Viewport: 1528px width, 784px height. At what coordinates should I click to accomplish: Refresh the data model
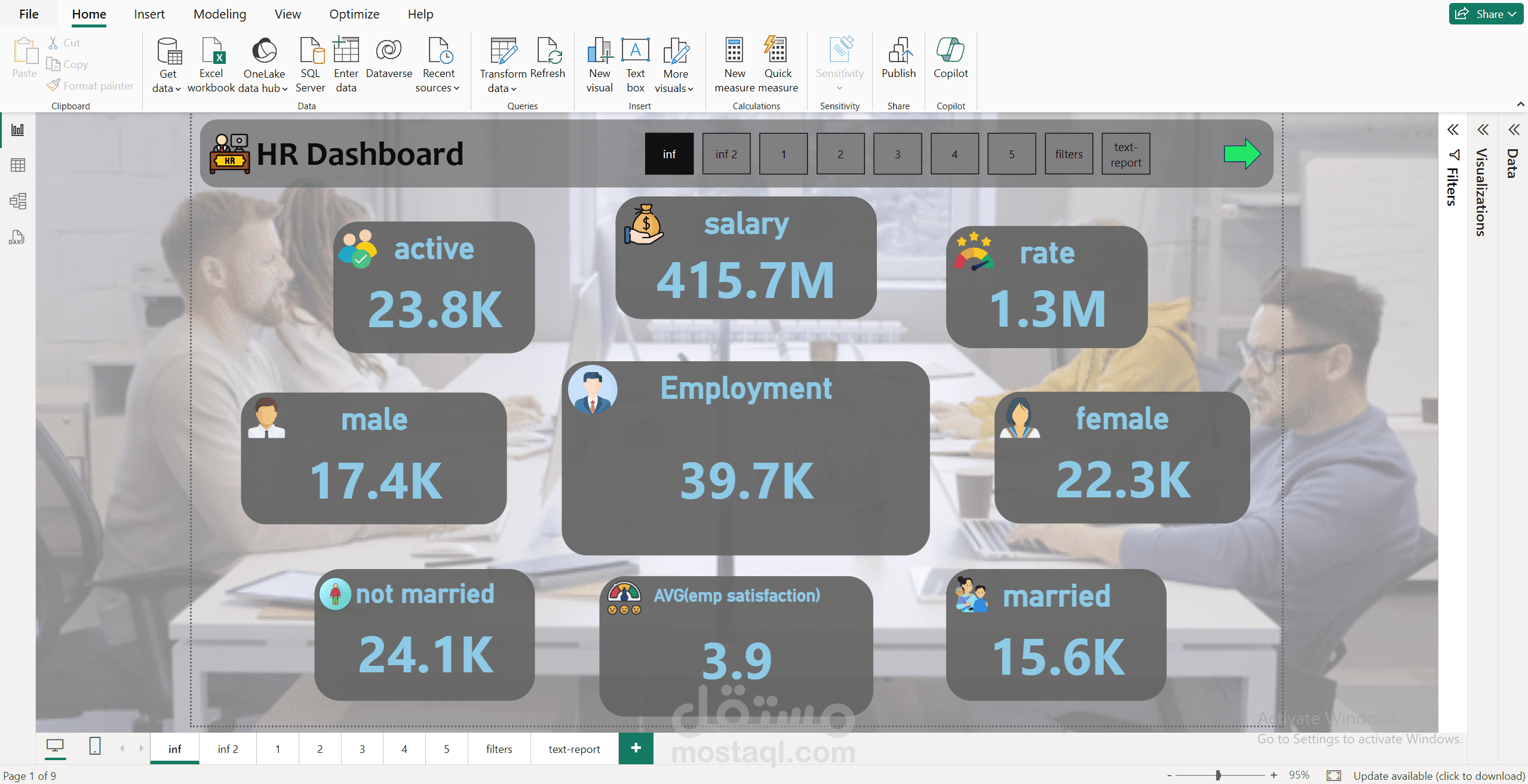click(x=548, y=58)
